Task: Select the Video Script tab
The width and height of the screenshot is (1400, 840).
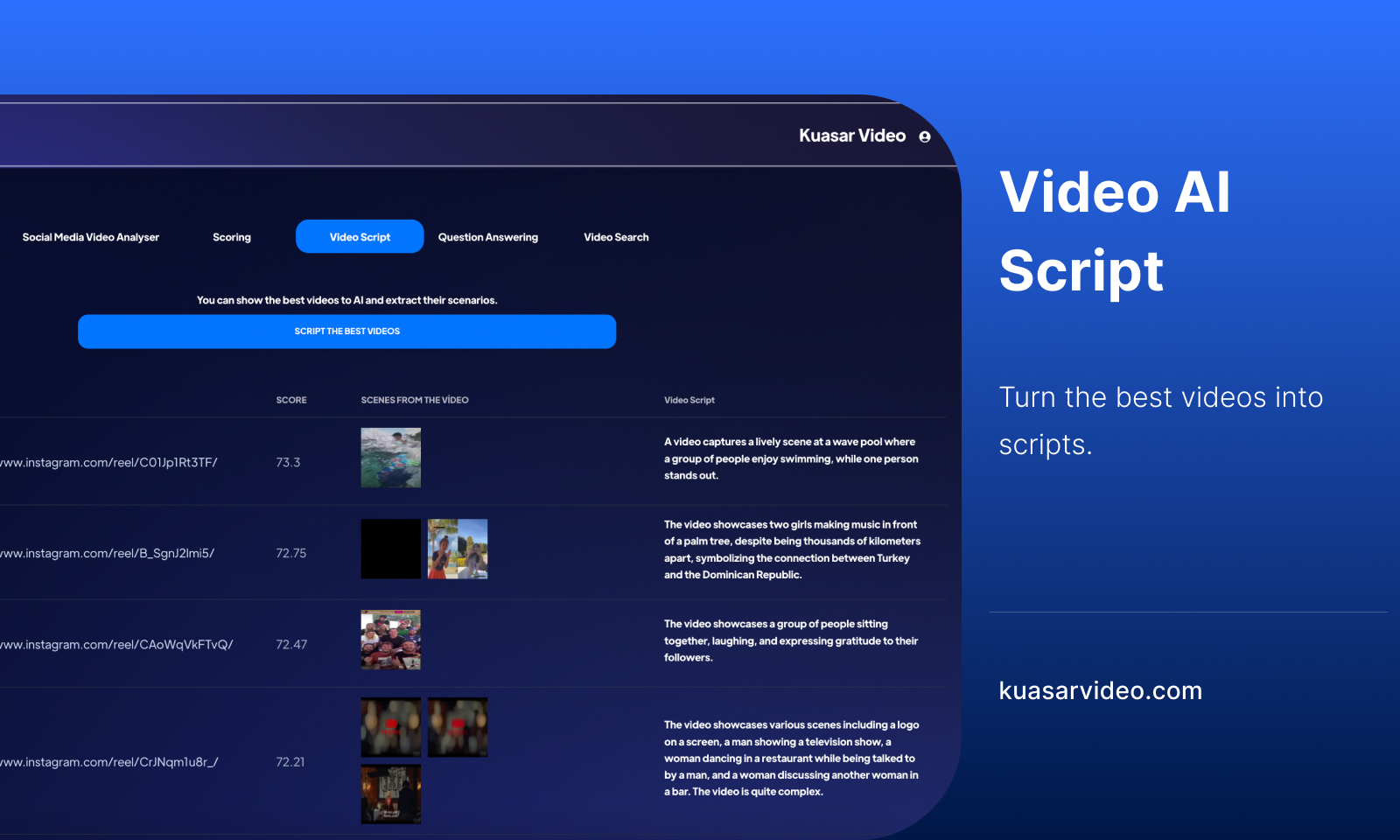Action: [x=360, y=236]
